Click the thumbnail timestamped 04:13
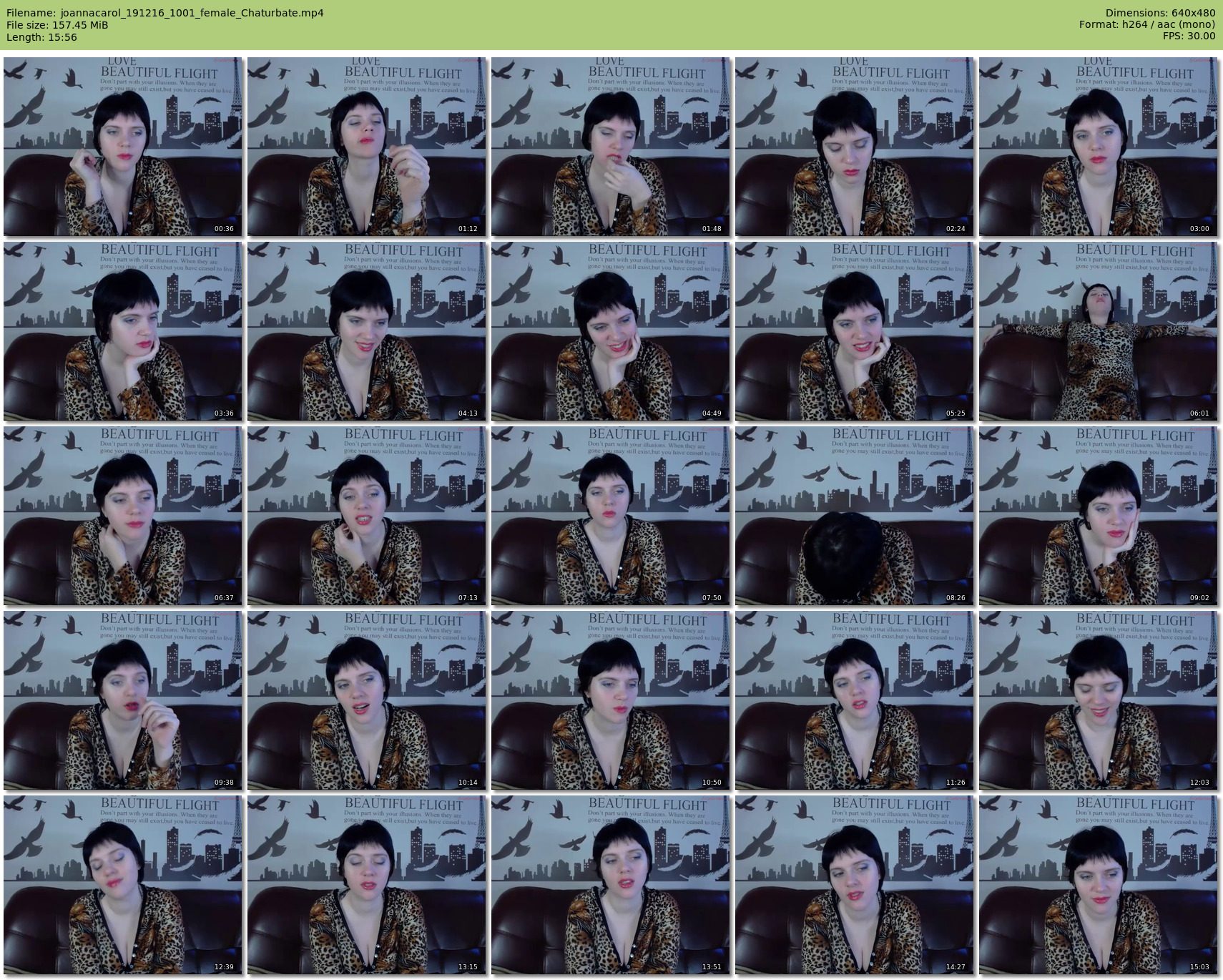1223x980 pixels. 366,331
